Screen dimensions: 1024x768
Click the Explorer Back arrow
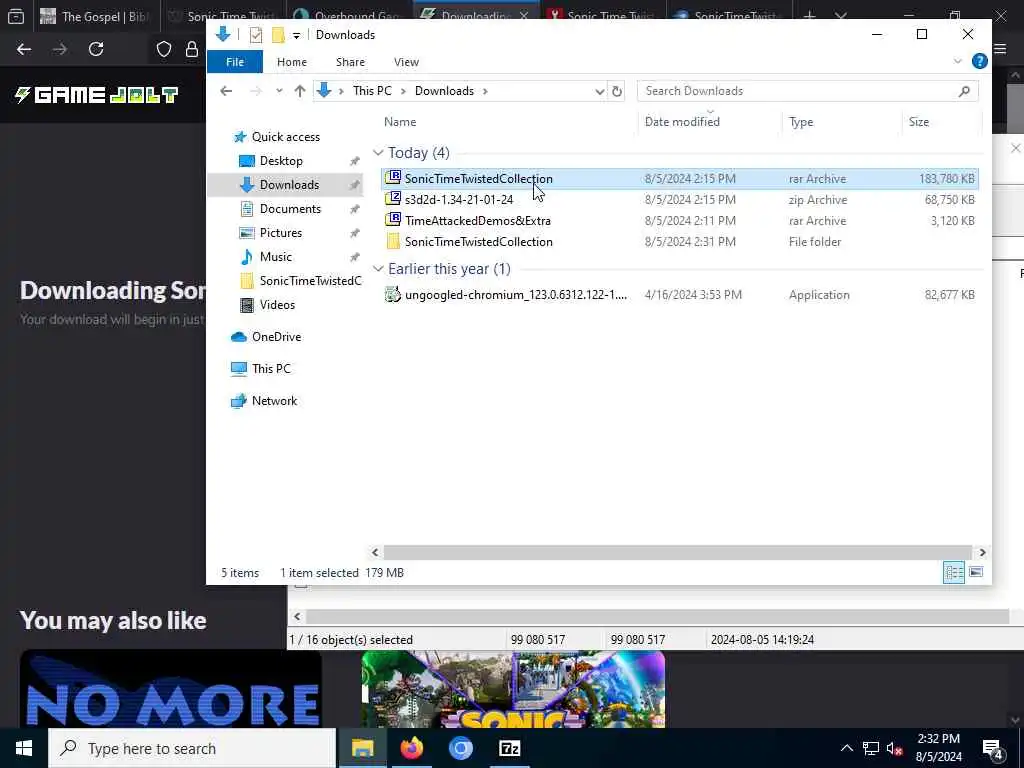(x=226, y=91)
